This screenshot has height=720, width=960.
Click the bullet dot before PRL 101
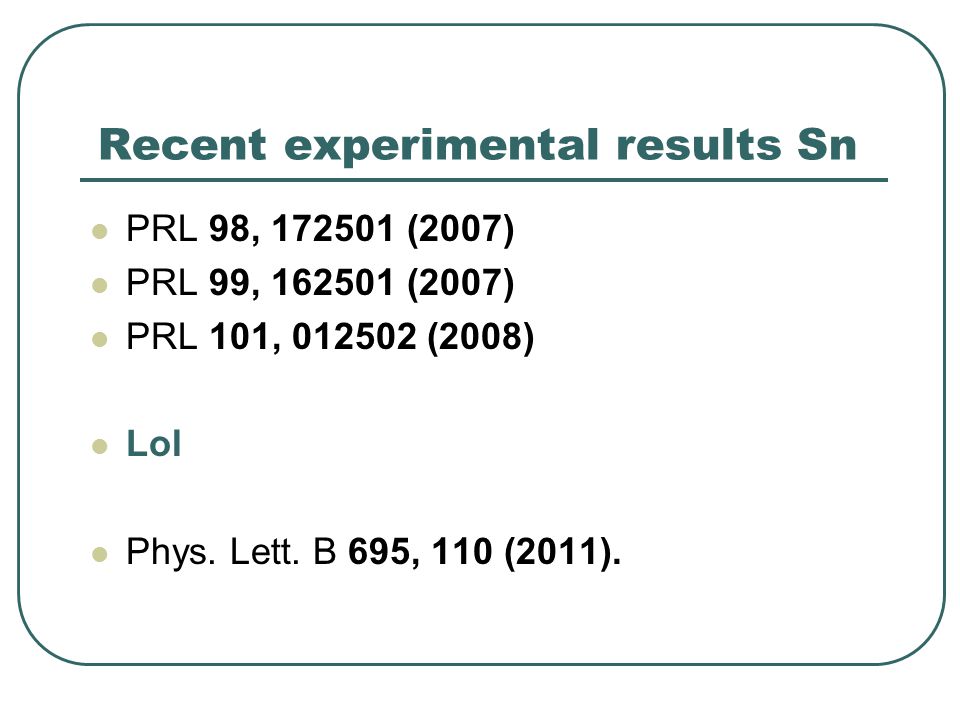(100, 339)
